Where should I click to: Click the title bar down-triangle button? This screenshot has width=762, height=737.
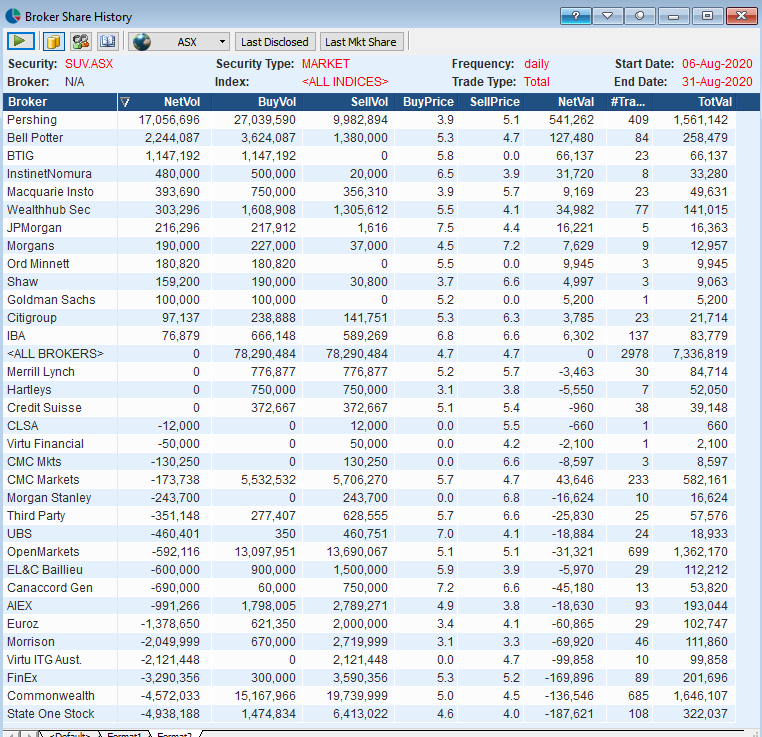[x=607, y=16]
